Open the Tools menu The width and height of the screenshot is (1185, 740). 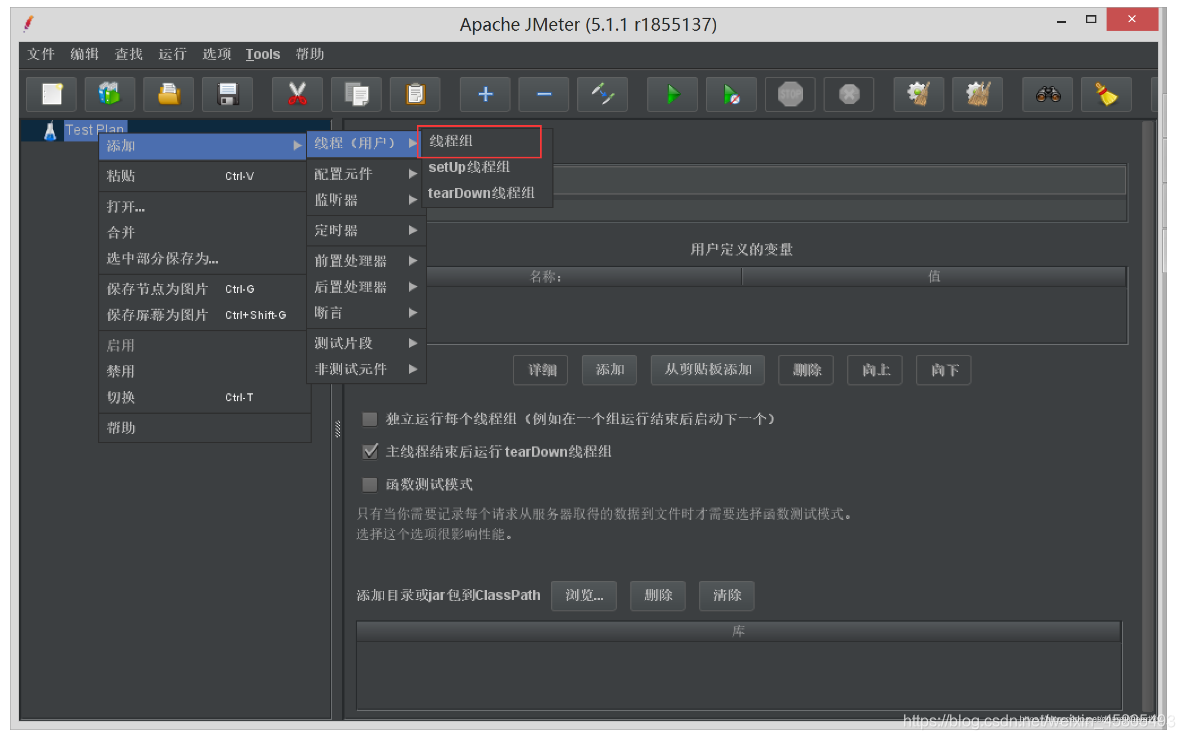point(262,54)
